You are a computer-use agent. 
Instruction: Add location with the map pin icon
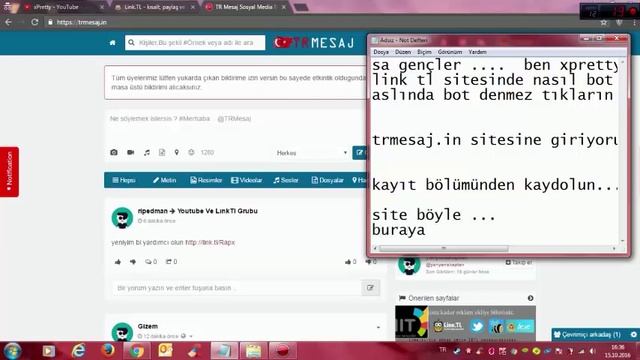[177, 152]
